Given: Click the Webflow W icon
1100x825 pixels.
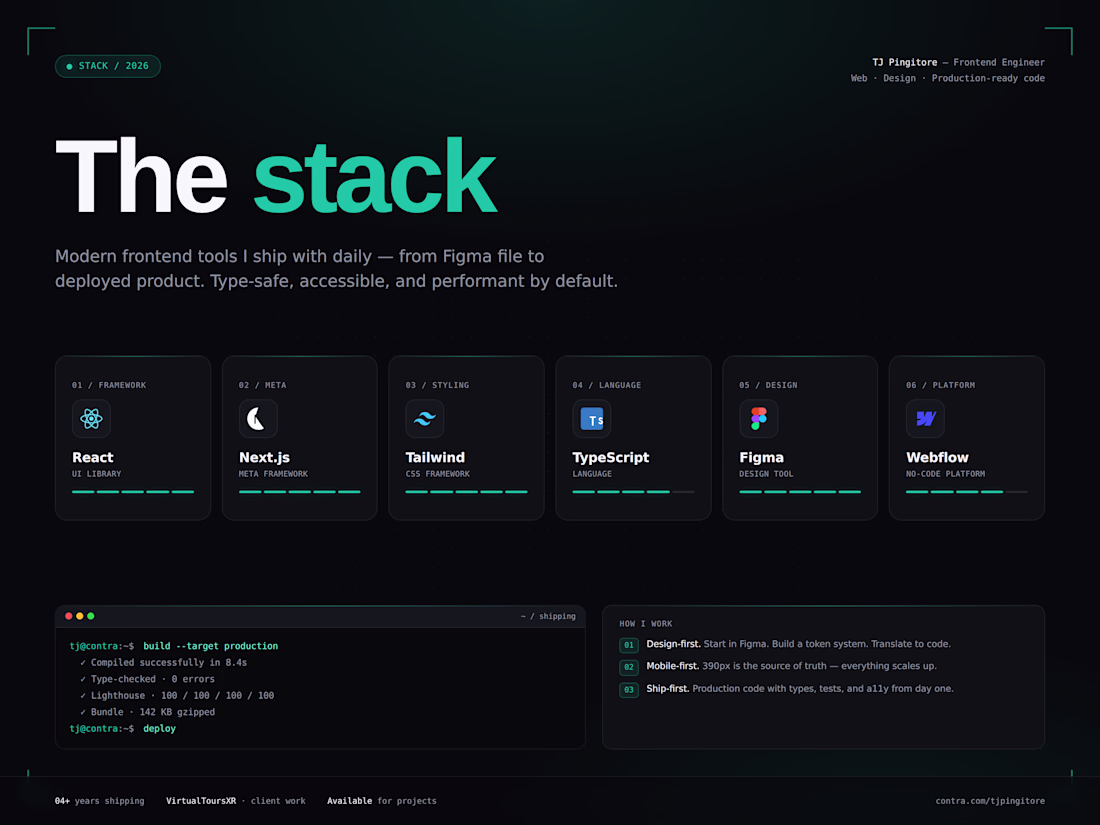Looking at the screenshot, I should (925, 419).
